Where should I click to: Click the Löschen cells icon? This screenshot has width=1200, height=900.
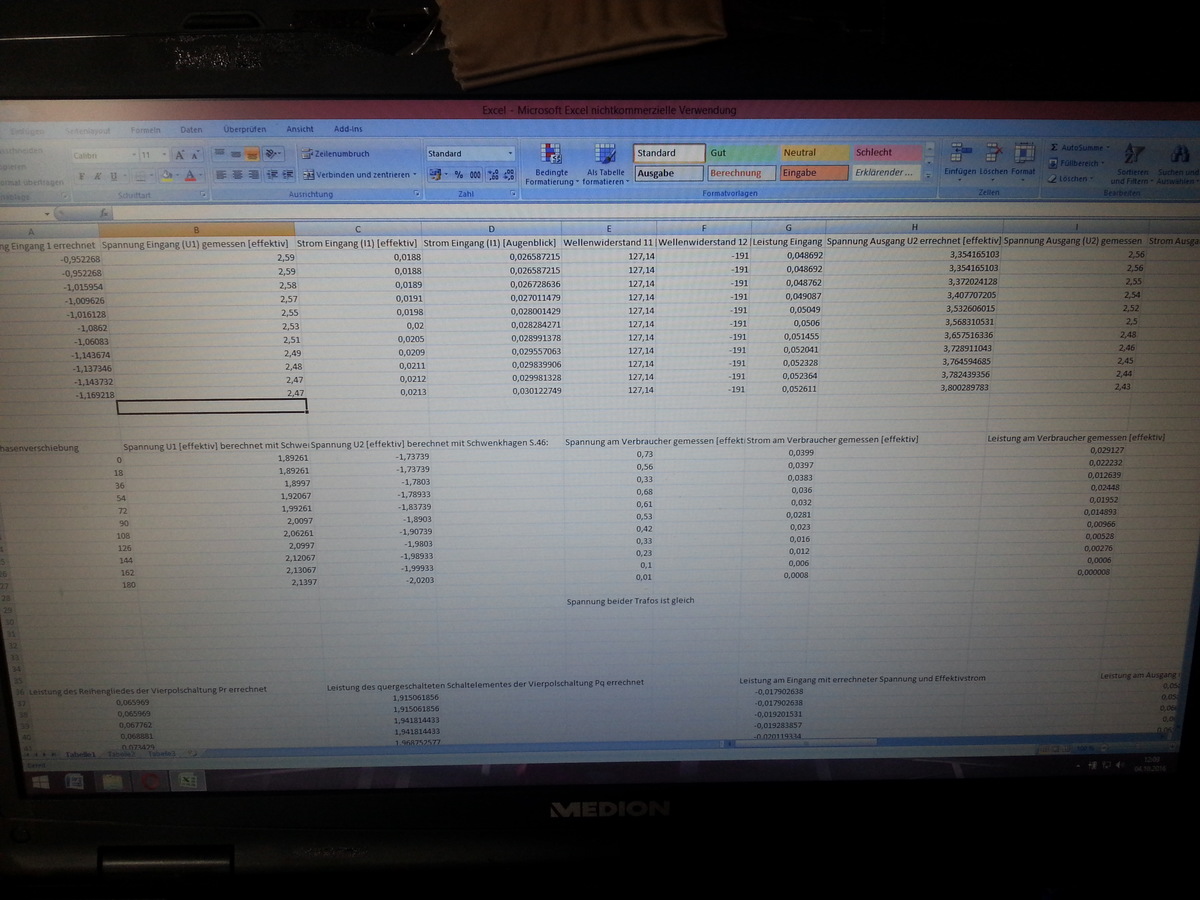tap(994, 153)
